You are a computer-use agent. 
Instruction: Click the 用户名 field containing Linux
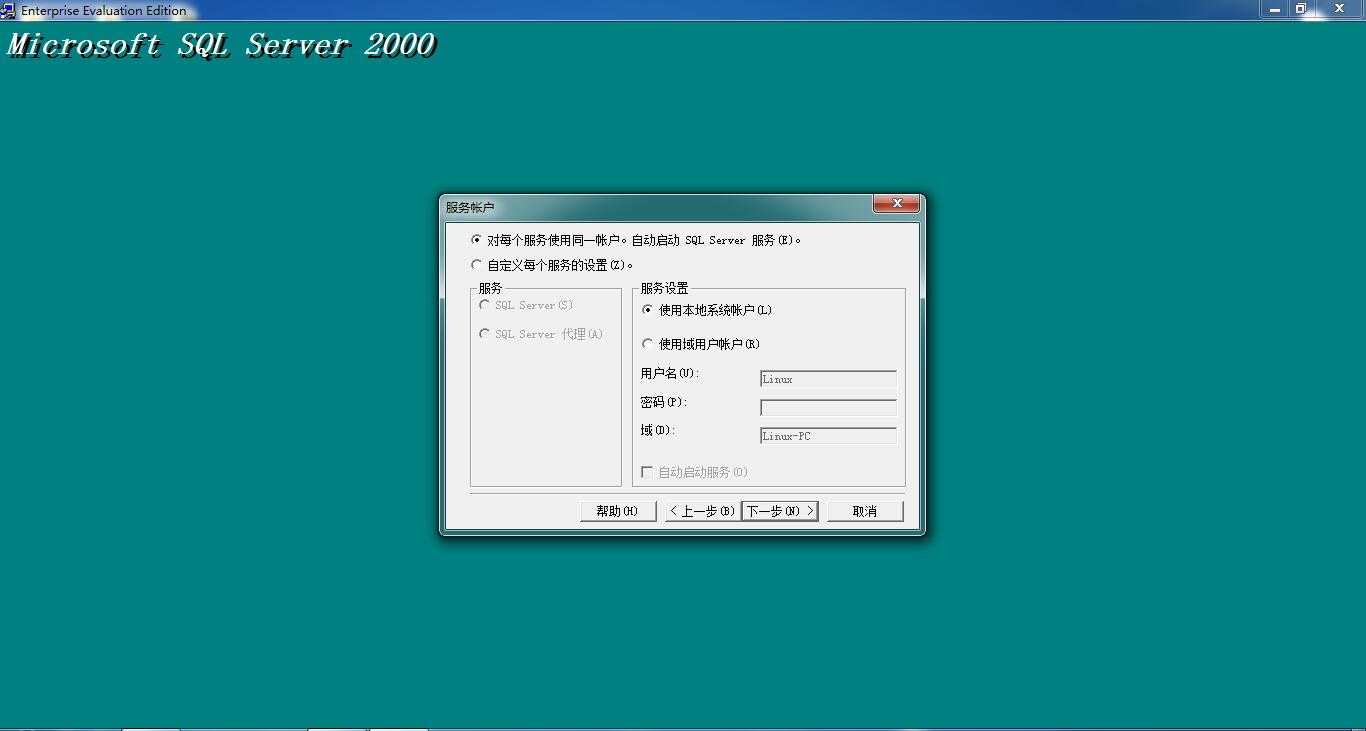click(x=828, y=379)
